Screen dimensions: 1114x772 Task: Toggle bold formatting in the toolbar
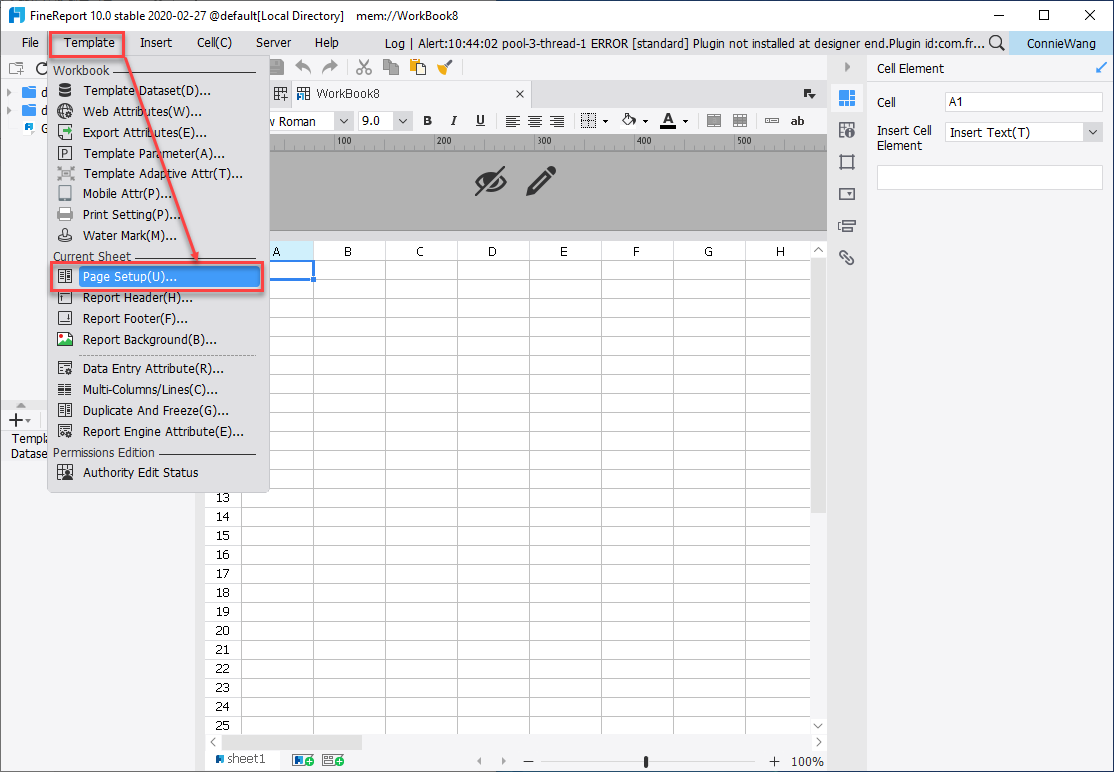[427, 120]
